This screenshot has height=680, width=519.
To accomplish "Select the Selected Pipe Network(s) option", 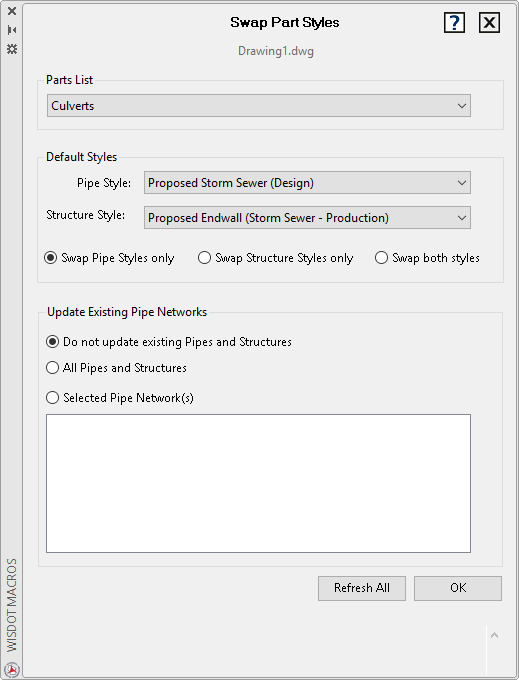I will [120, 398].
